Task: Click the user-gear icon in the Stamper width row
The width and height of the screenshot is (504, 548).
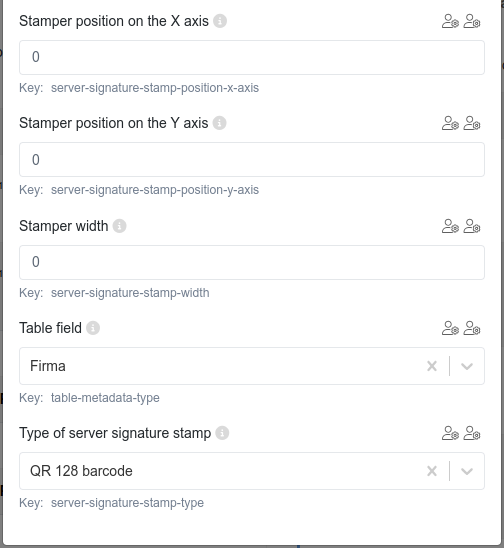Action: click(472, 226)
